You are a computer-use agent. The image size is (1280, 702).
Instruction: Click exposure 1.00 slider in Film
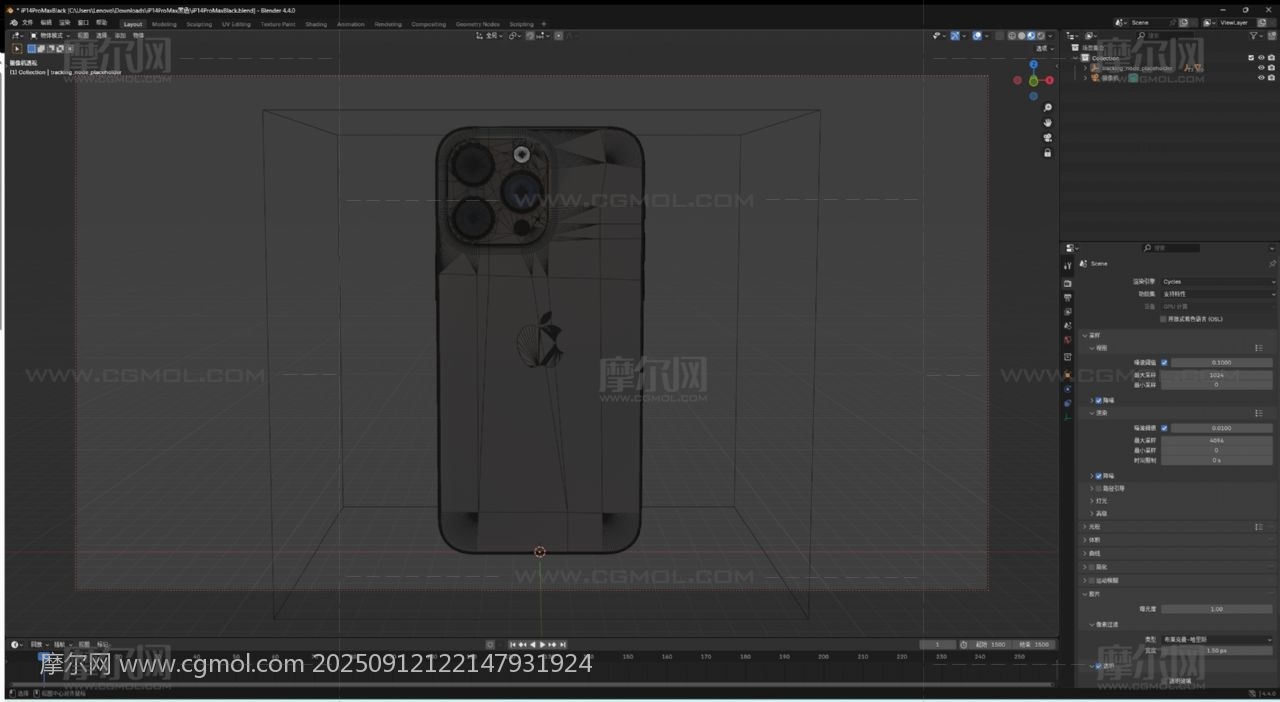[x=1216, y=608]
